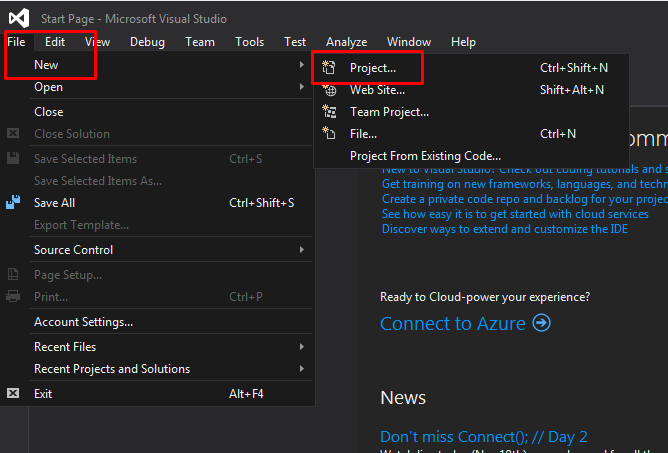
Task: Click the Team Project icon
Action: 329,112
